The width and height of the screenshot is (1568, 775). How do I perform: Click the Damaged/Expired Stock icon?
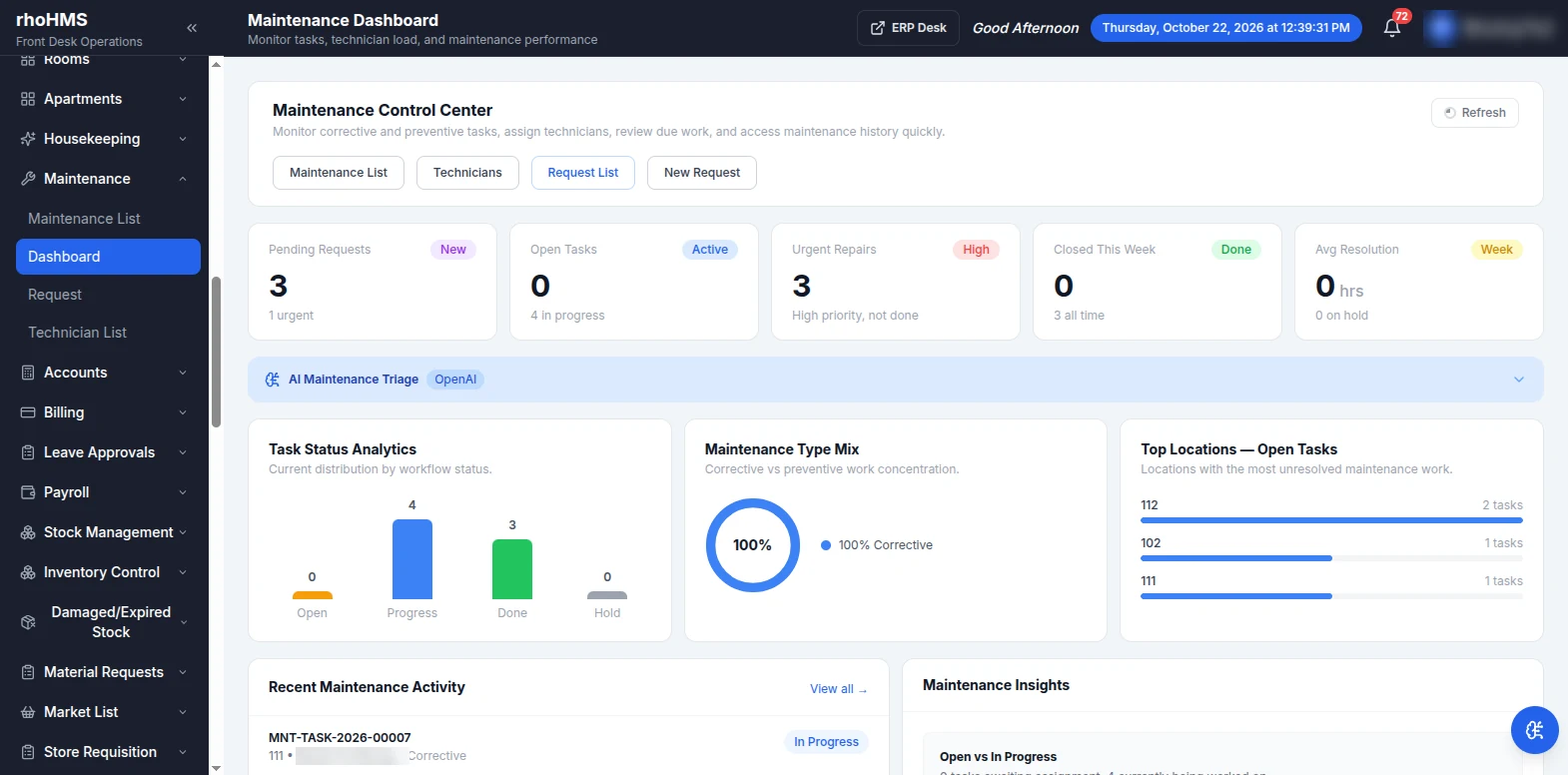[28, 622]
